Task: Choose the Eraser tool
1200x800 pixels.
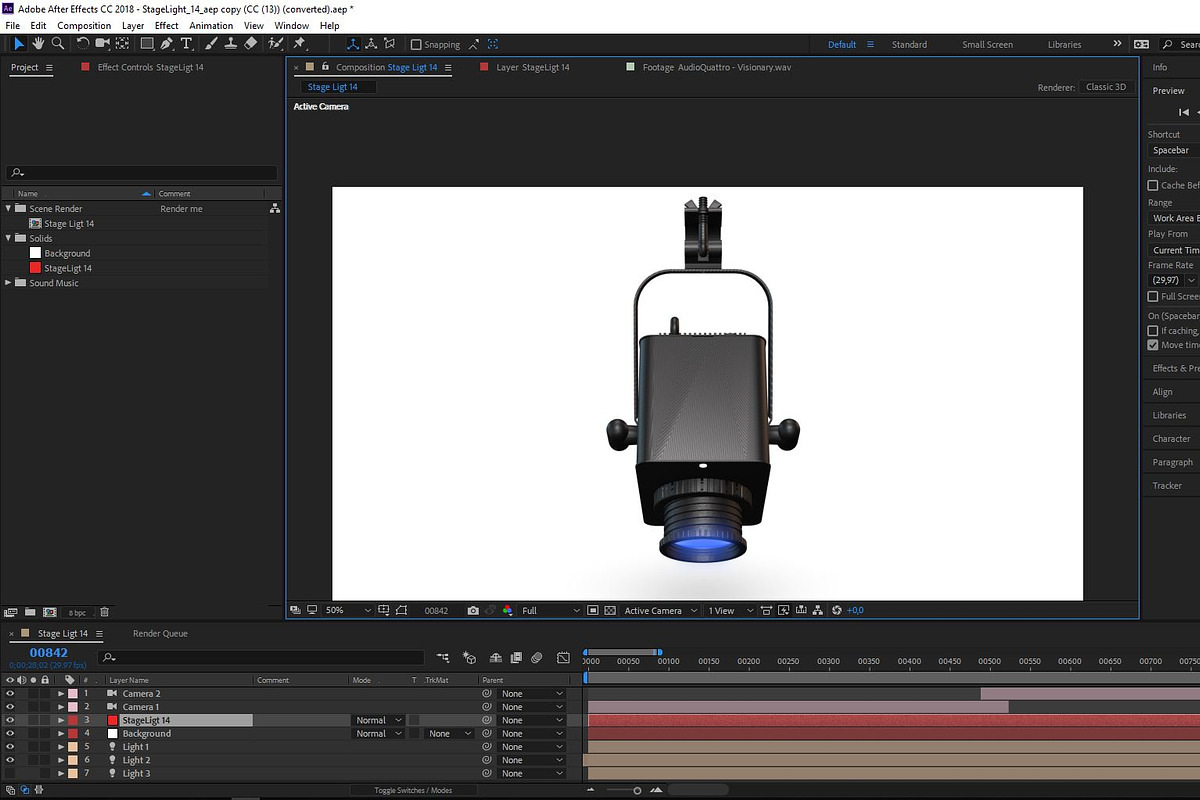Action: 250,44
